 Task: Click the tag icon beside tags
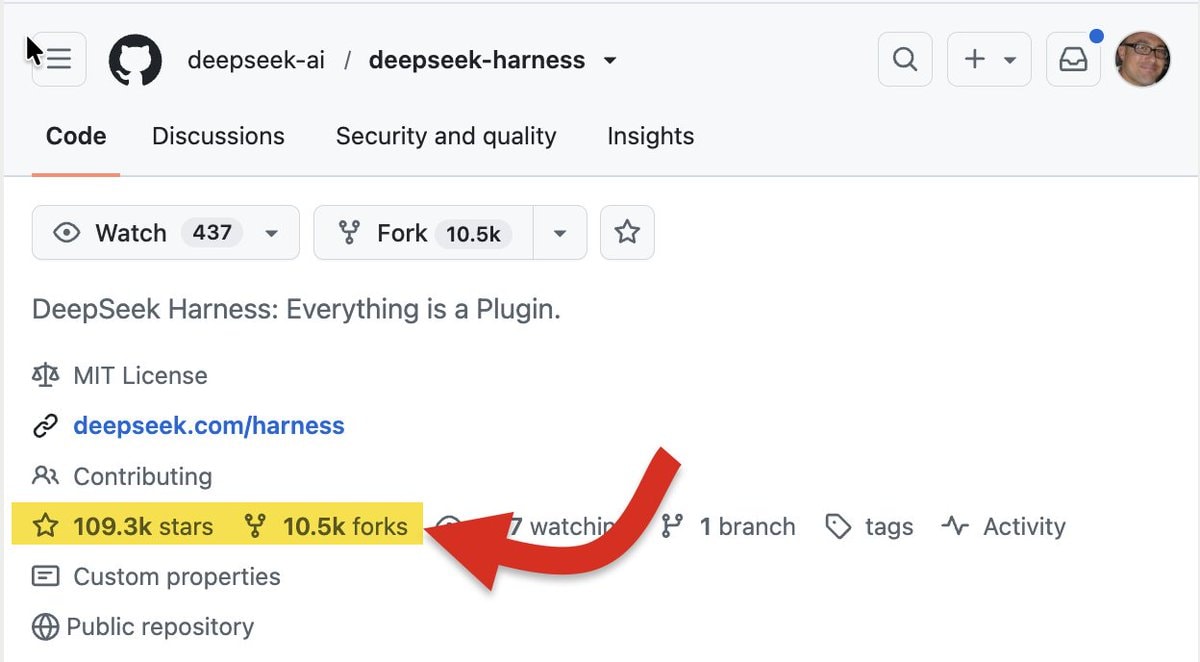(x=838, y=526)
